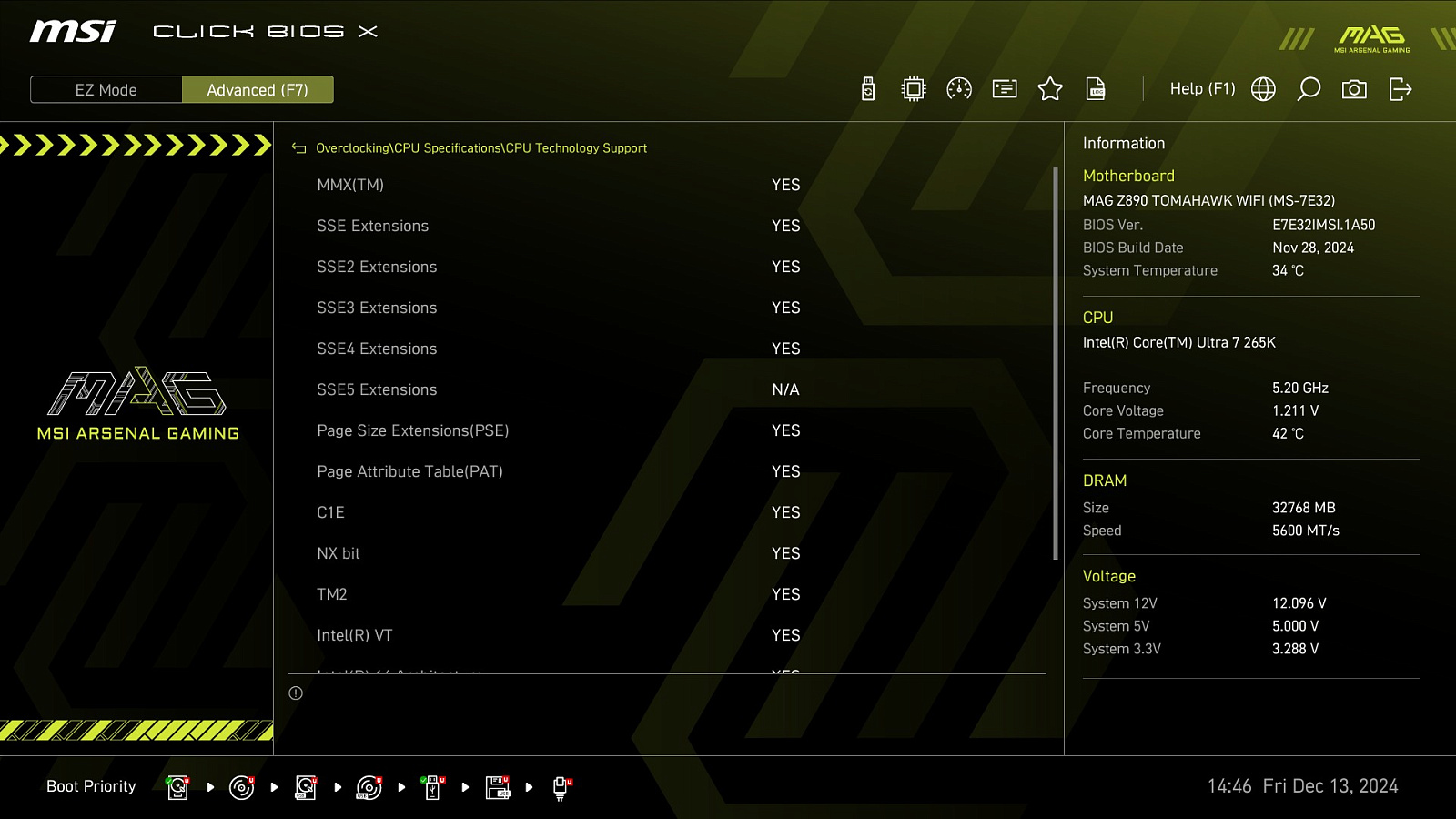
Task: Open the LOG file icon
Action: (x=1096, y=88)
